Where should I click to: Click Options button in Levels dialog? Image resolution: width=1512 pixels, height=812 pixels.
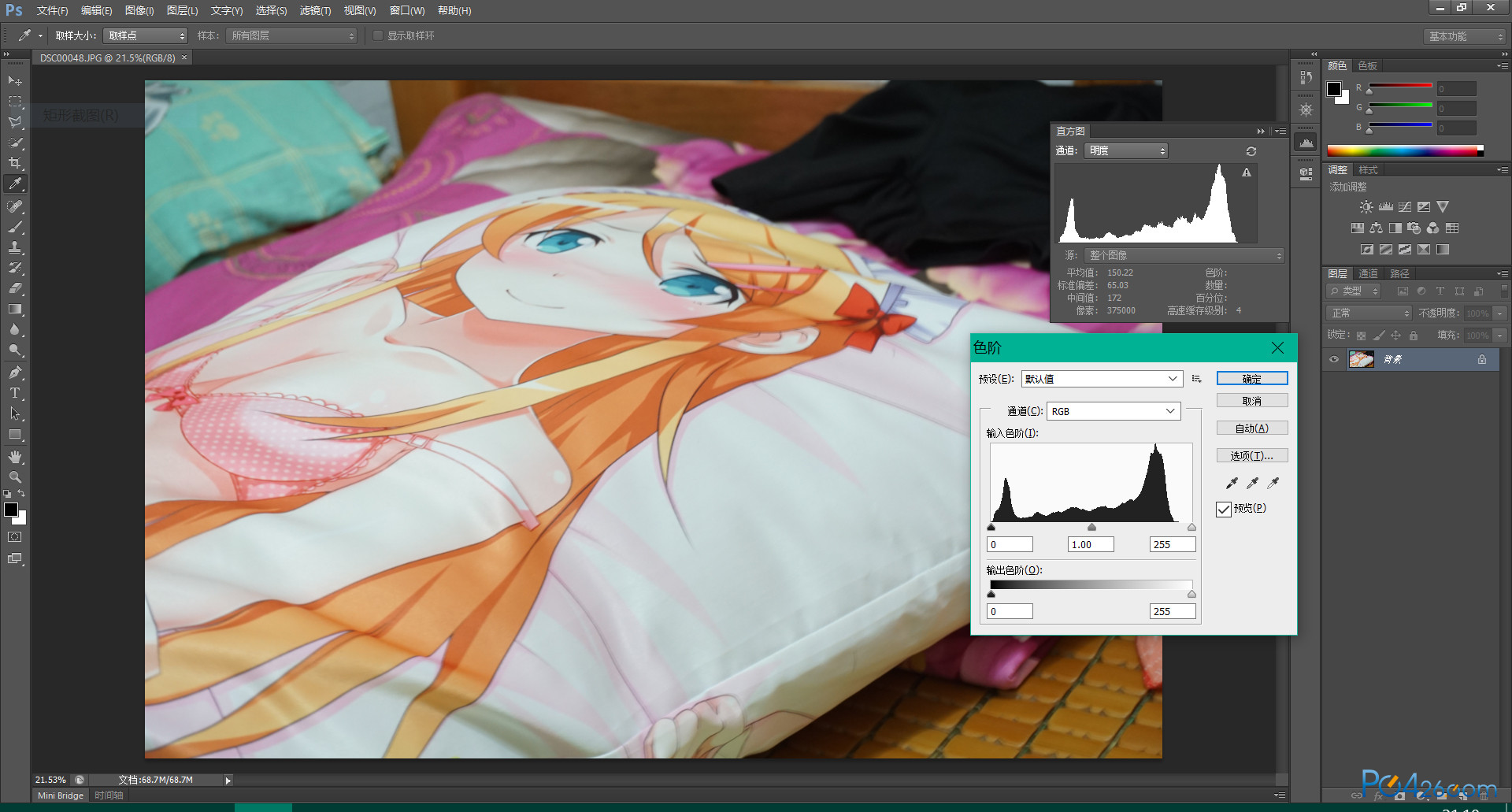click(1252, 456)
